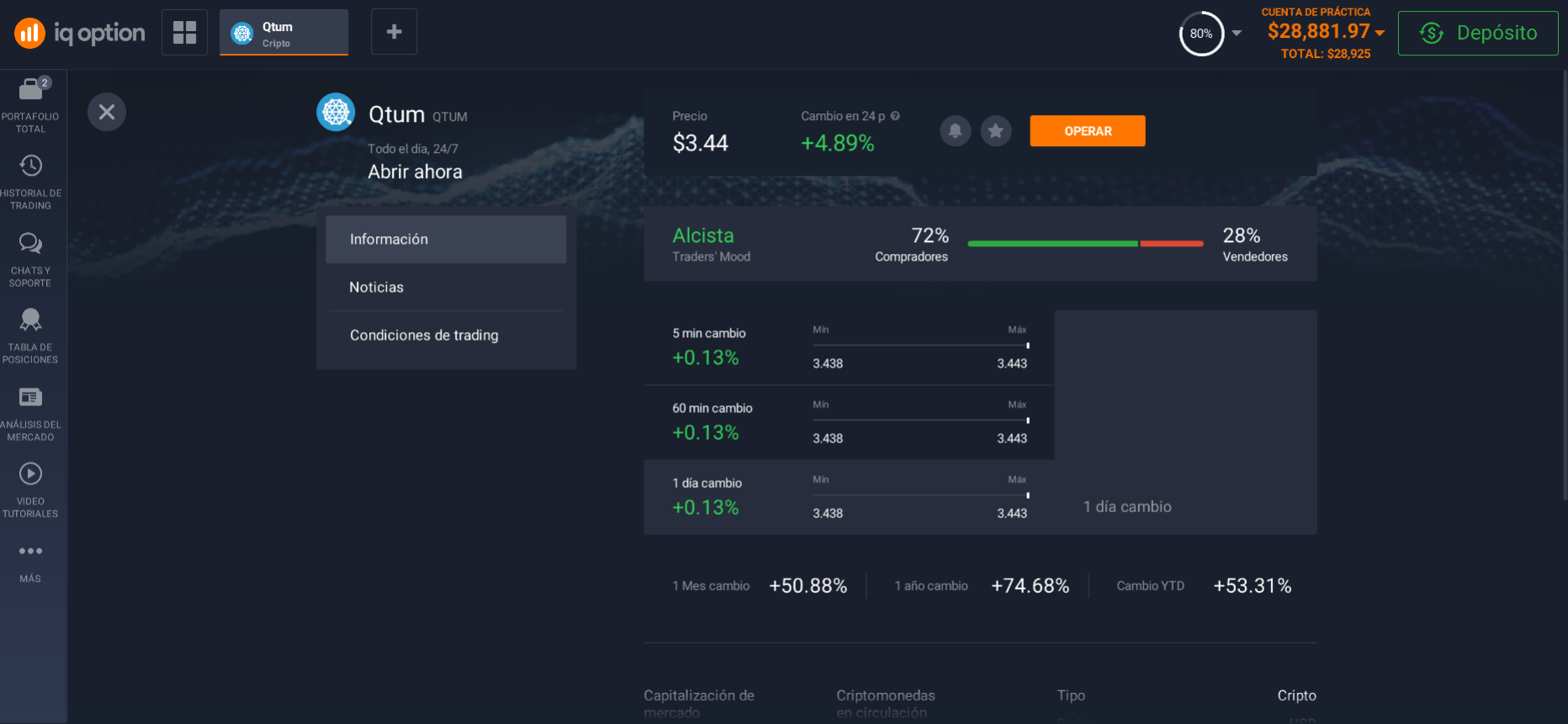The image size is (1568, 724).
Task: Click the Más three-dots icon
Action: (x=31, y=552)
